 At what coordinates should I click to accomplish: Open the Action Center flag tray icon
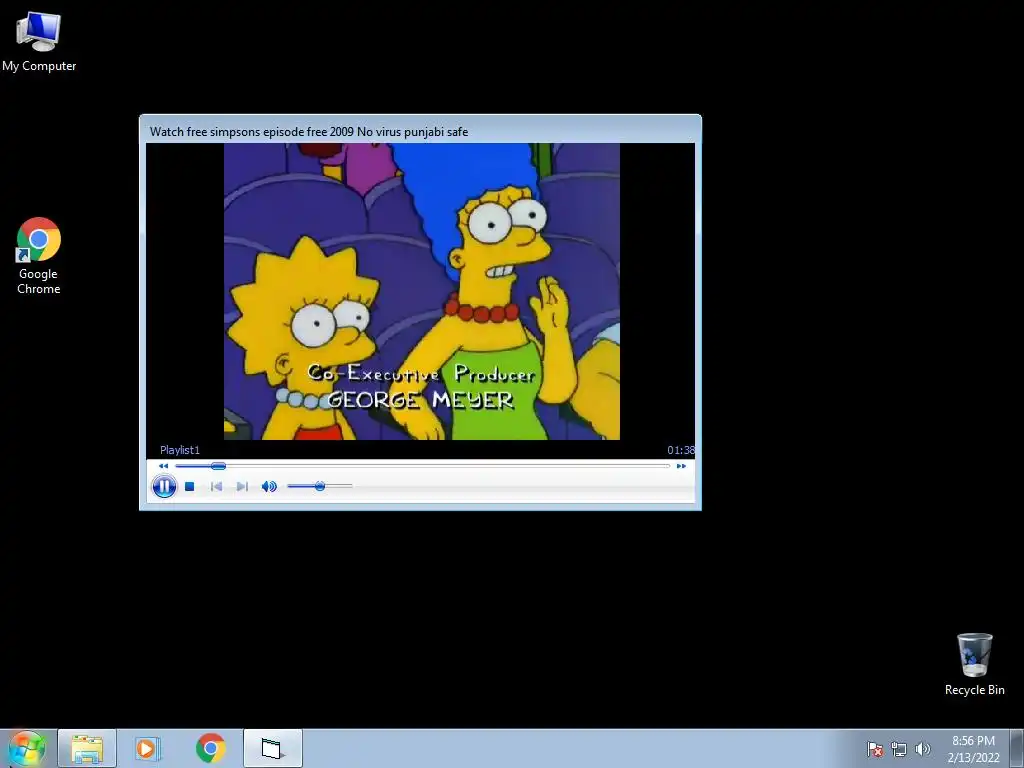click(x=875, y=749)
